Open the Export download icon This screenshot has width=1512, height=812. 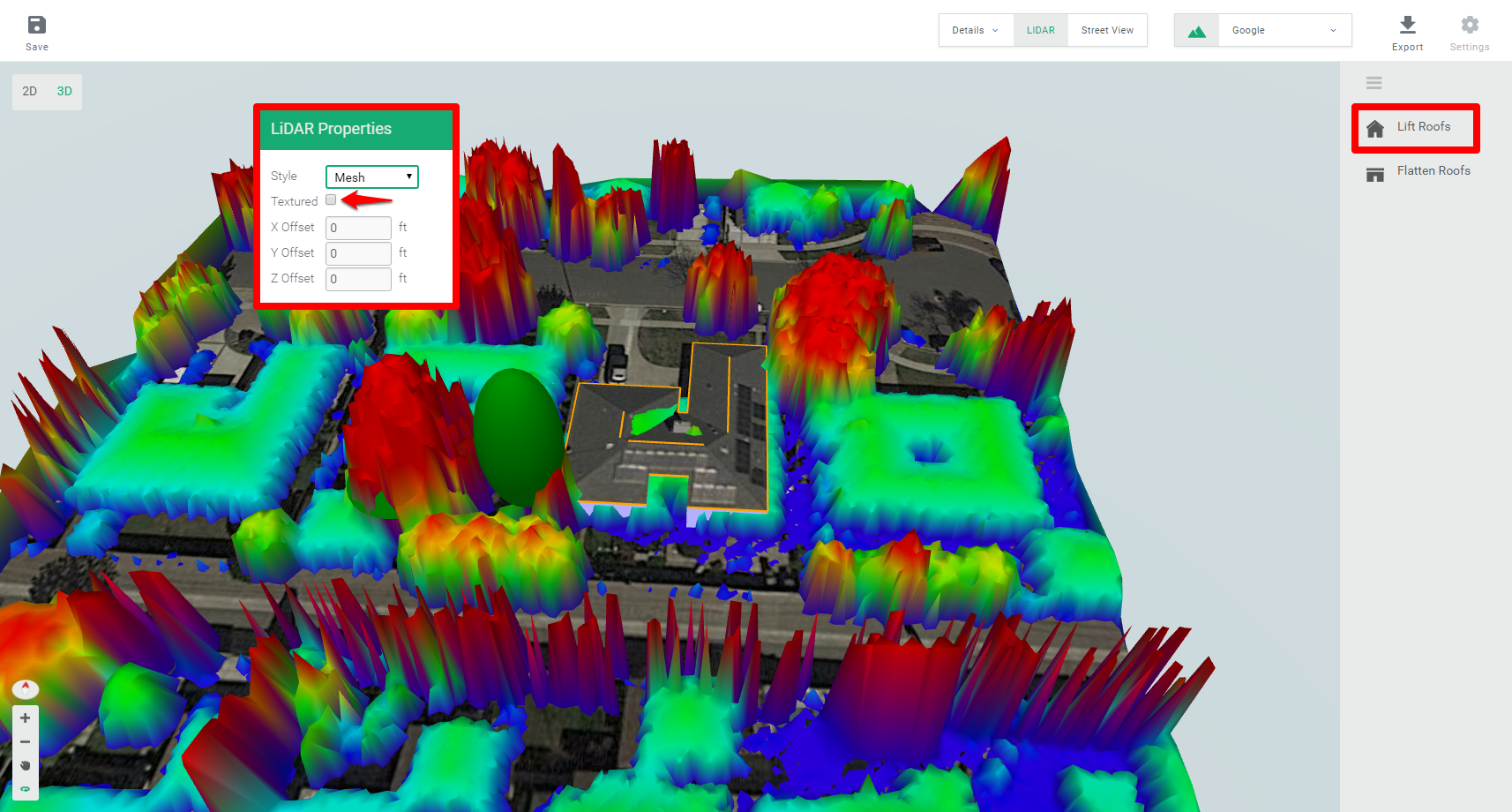pos(1407,26)
